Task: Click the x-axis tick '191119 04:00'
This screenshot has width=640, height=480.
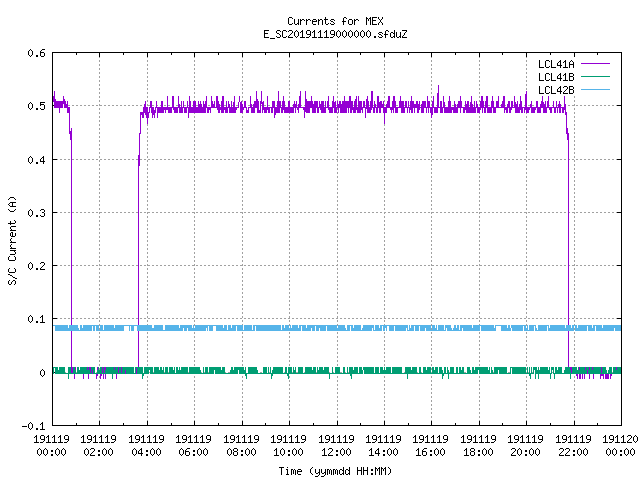Action: pos(147,446)
